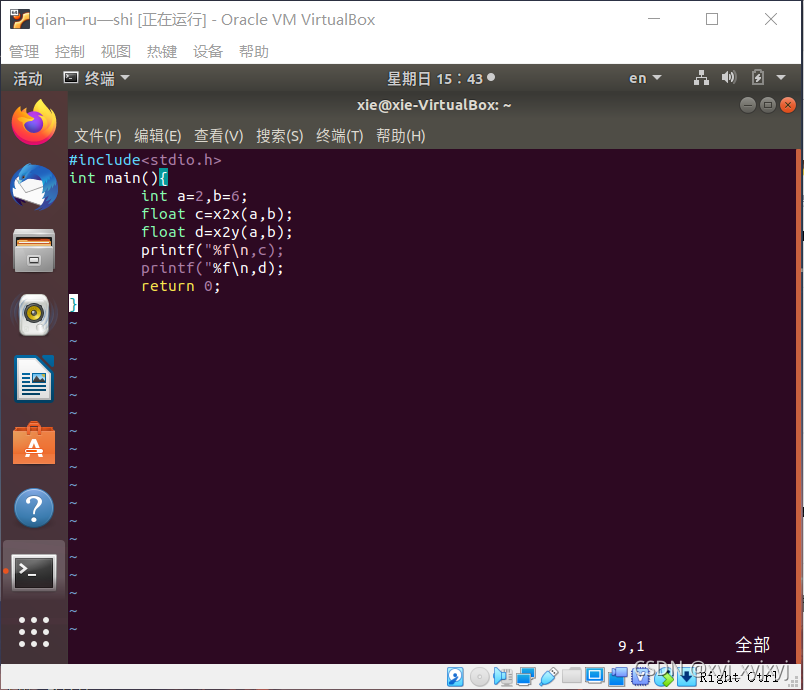Click the Right Ctrl host key label
Viewport: 804px width, 690px height.
pyautogui.click(x=739, y=677)
